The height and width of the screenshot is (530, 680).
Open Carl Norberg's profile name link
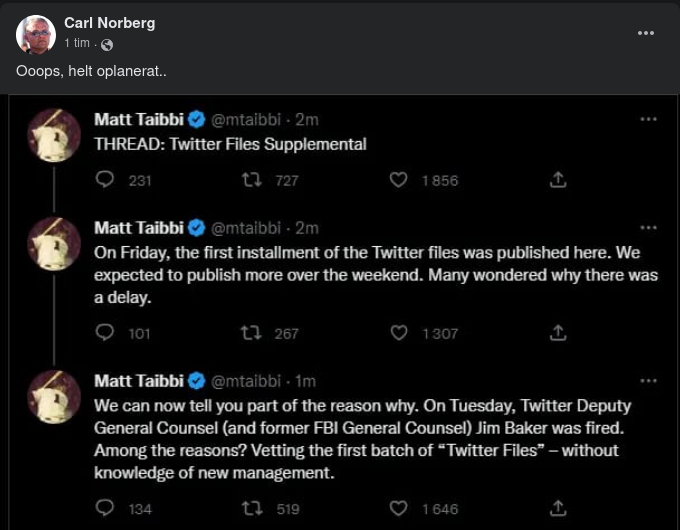pyautogui.click(x=109, y=23)
